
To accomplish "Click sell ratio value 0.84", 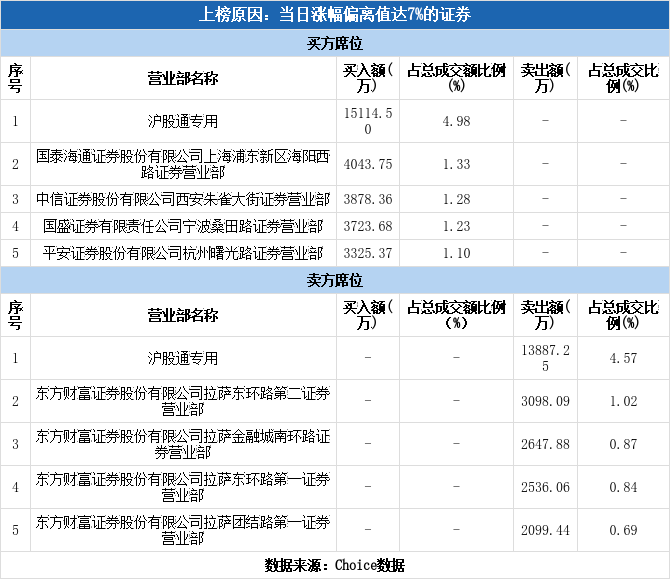I will (623, 487).
